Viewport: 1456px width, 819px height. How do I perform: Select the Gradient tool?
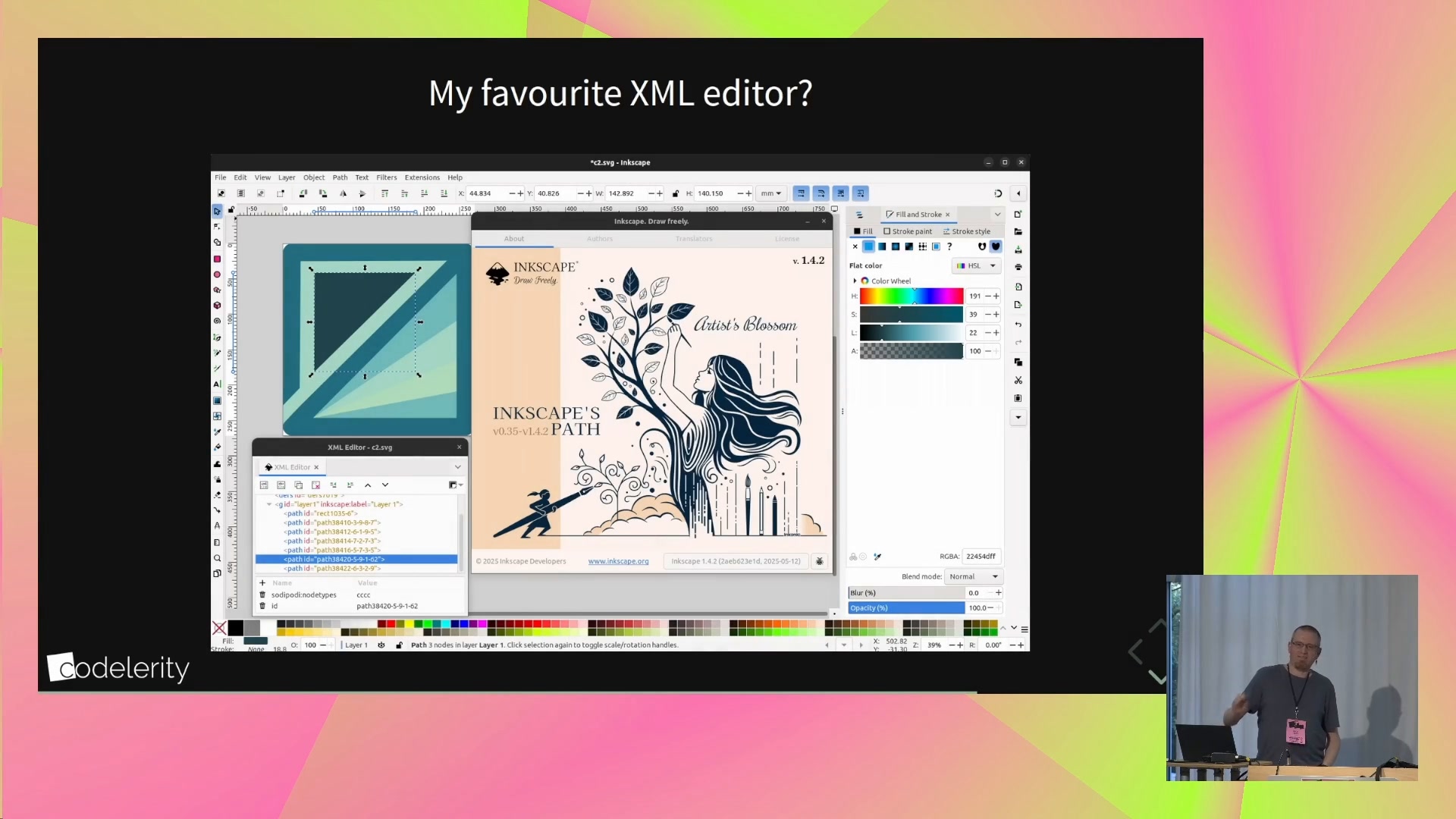pos(217,400)
